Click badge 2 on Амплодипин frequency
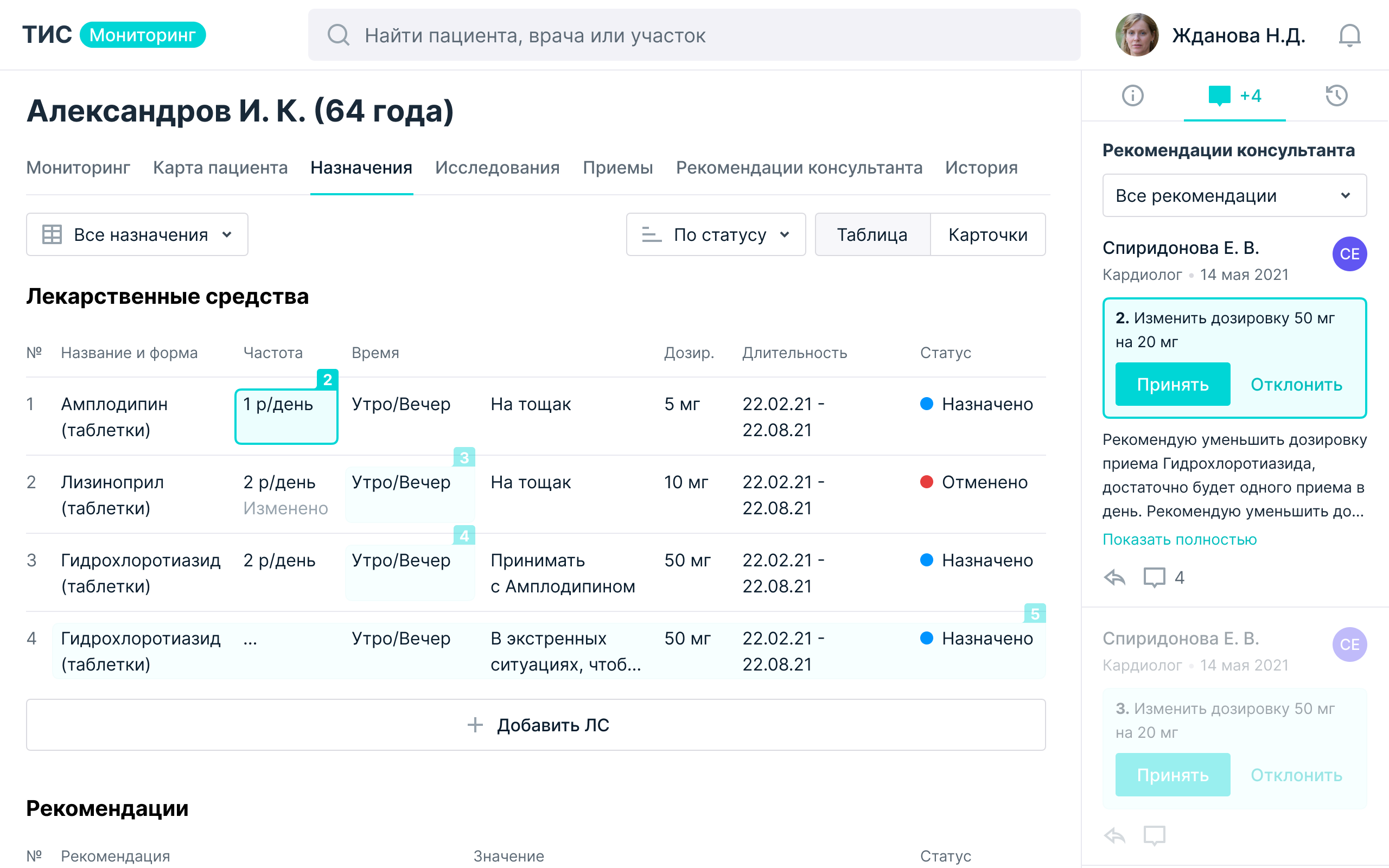Image resolution: width=1389 pixels, height=868 pixels. pos(327,379)
